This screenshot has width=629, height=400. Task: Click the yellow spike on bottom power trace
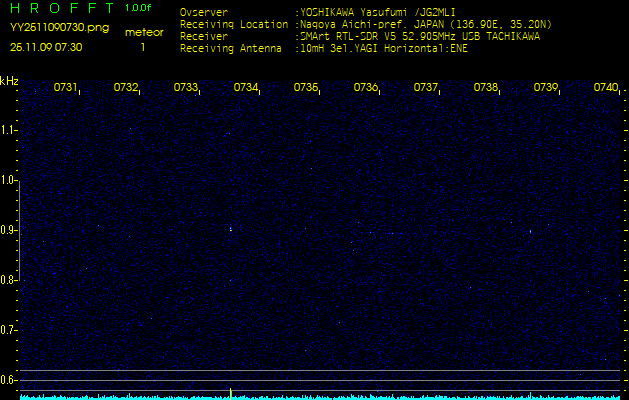(231, 392)
